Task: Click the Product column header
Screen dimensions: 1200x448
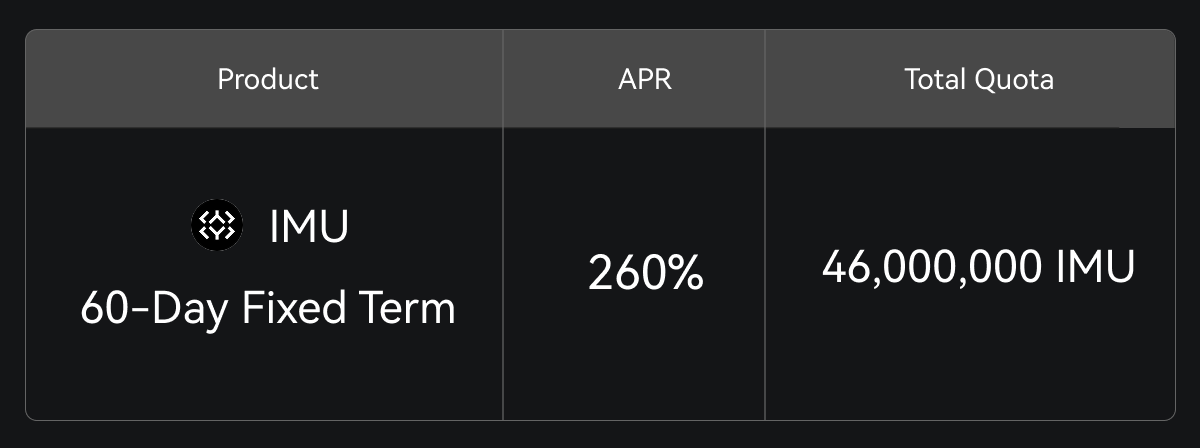Action: coord(268,79)
